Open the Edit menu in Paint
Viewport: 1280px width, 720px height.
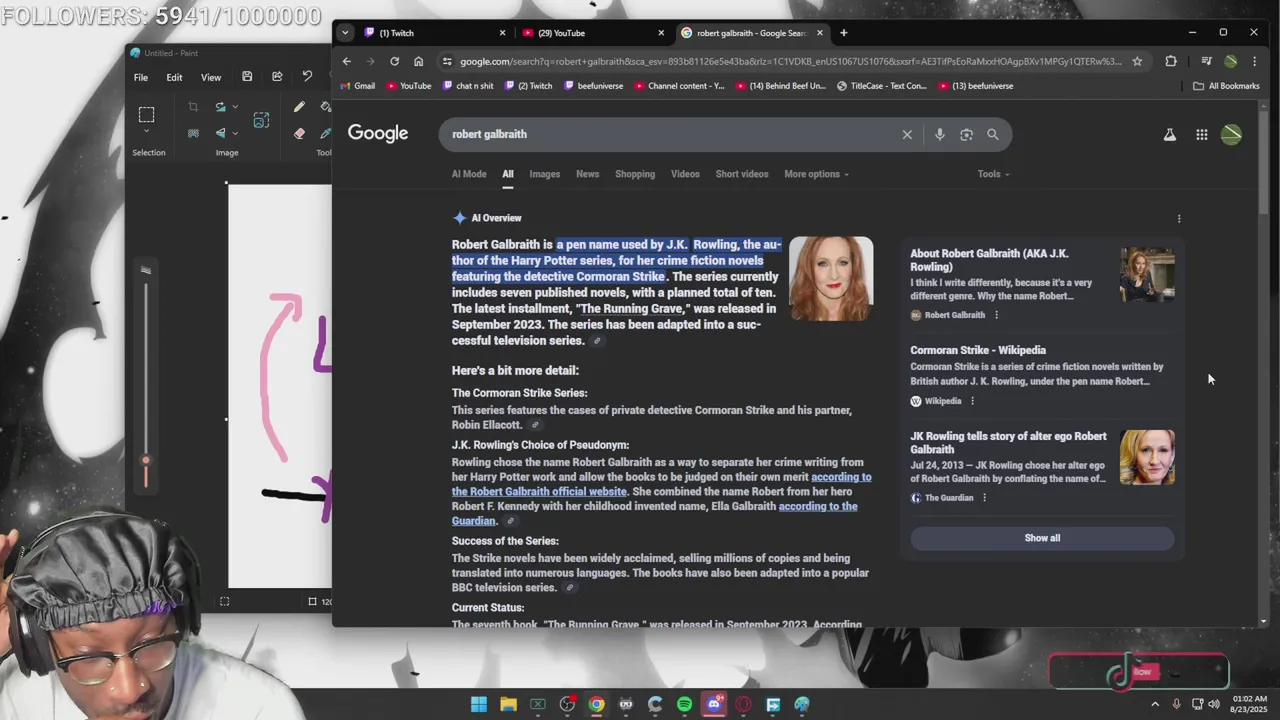(x=174, y=77)
